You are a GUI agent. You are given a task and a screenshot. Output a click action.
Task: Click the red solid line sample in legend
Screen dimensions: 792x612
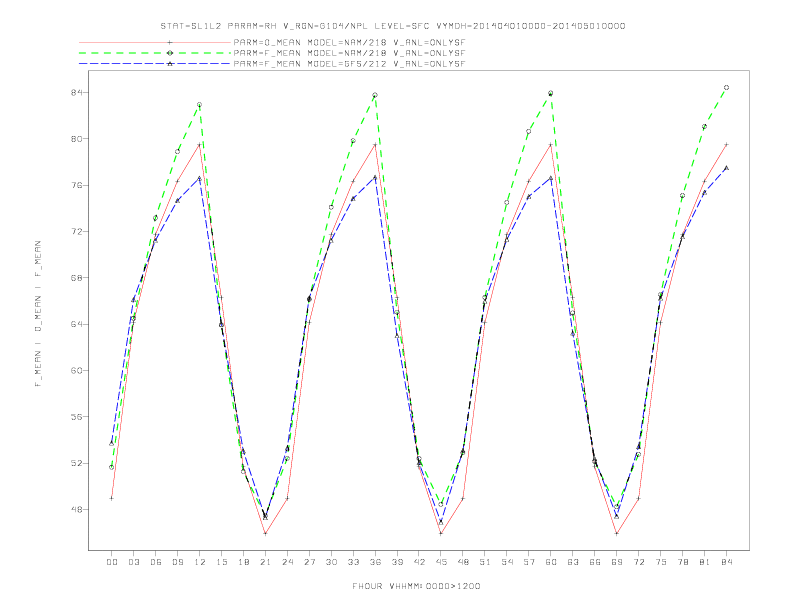point(155,42)
